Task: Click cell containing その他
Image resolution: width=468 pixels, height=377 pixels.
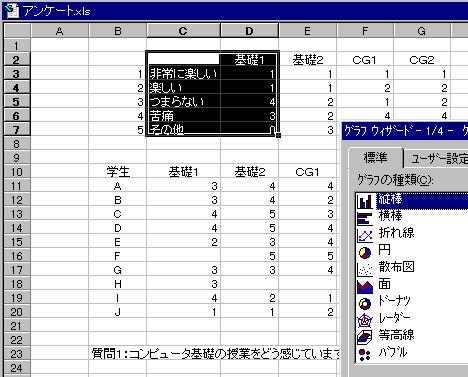Action: click(183, 129)
